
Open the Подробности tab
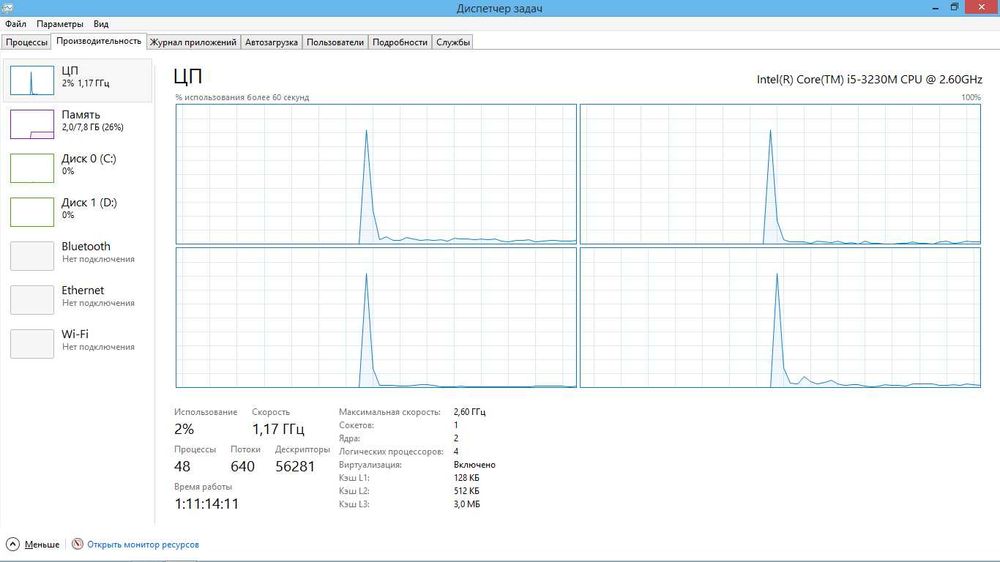(x=400, y=42)
